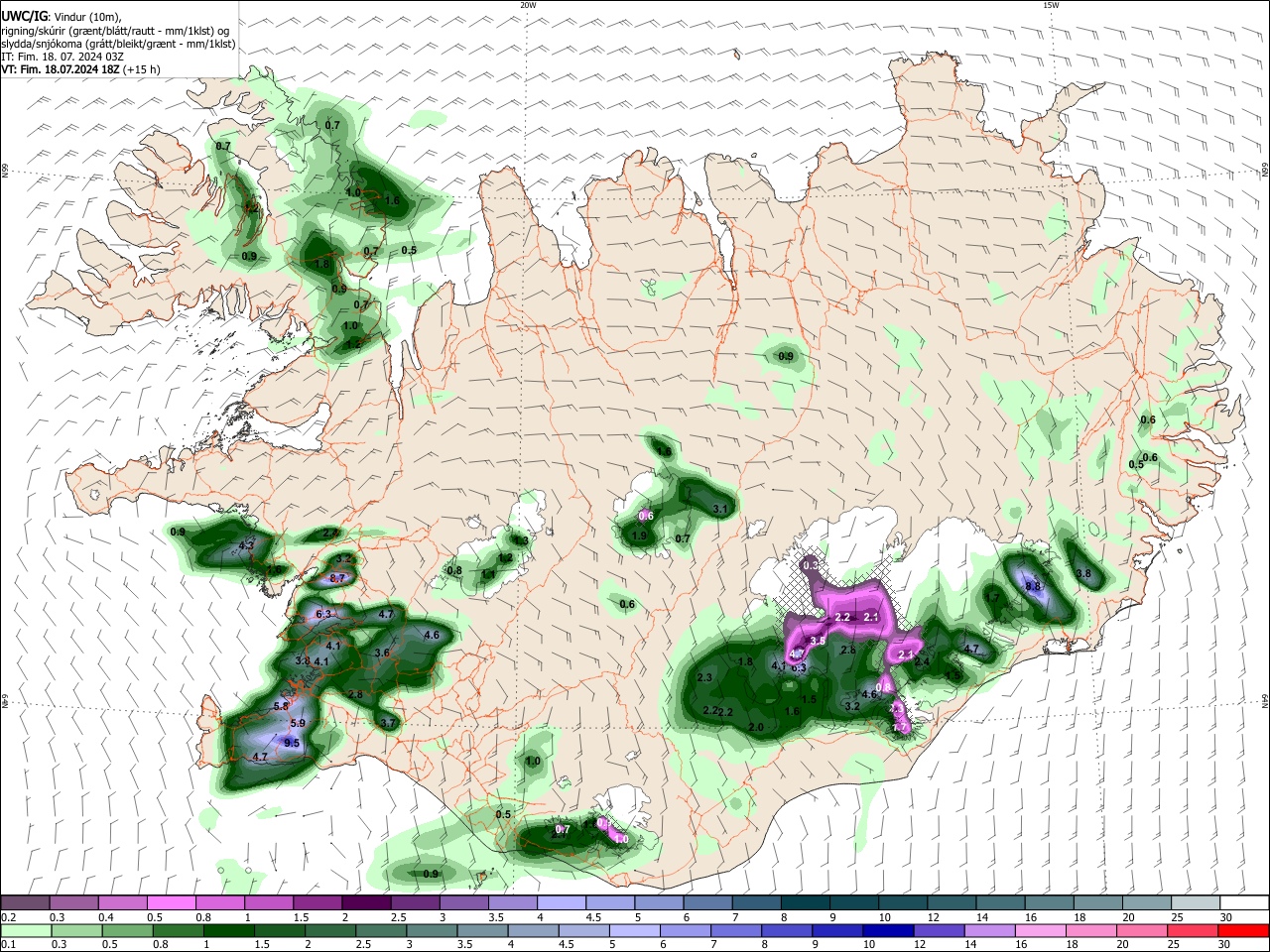Click the 5.8 precipitation value
The height and width of the screenshot is (952, 1270).
pyautogui.click(x=281, y=706)
